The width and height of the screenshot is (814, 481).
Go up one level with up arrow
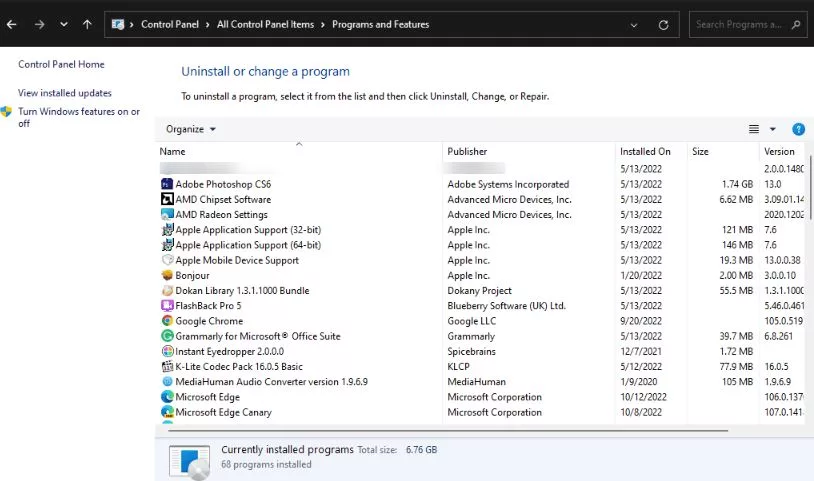pos(87,24)
